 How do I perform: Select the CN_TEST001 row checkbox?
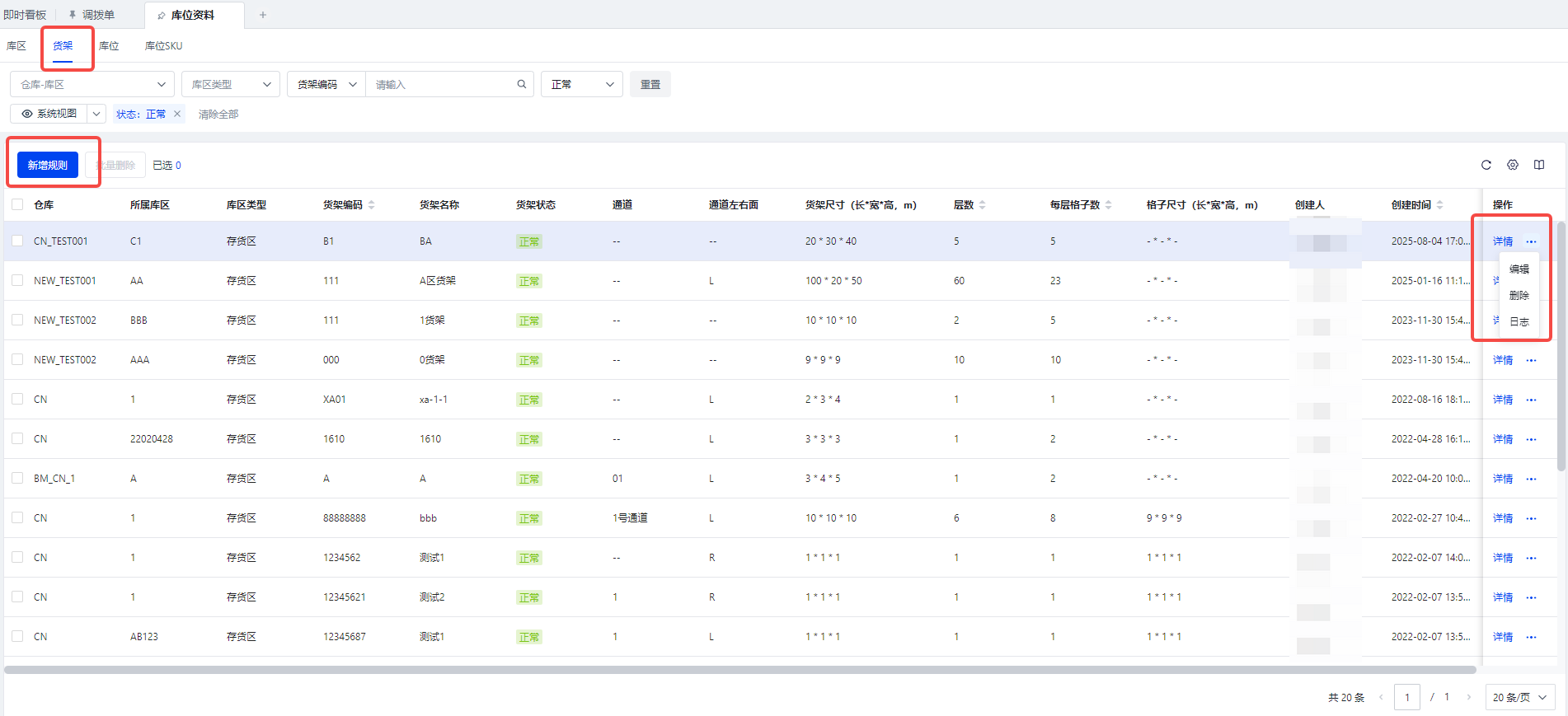[x=17, y=241]
